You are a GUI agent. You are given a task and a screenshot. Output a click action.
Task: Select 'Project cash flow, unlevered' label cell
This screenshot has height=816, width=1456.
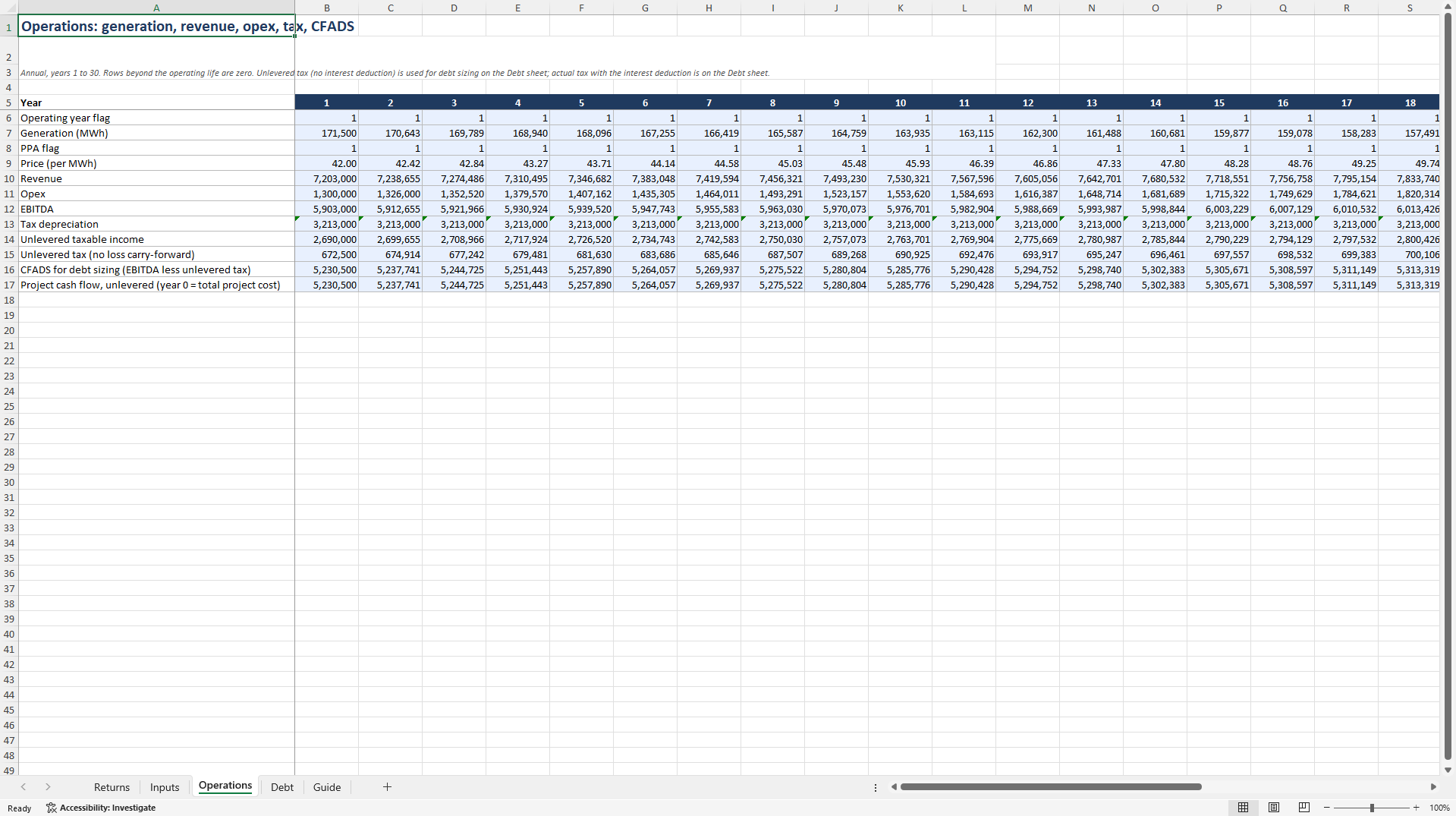point(156,285)
